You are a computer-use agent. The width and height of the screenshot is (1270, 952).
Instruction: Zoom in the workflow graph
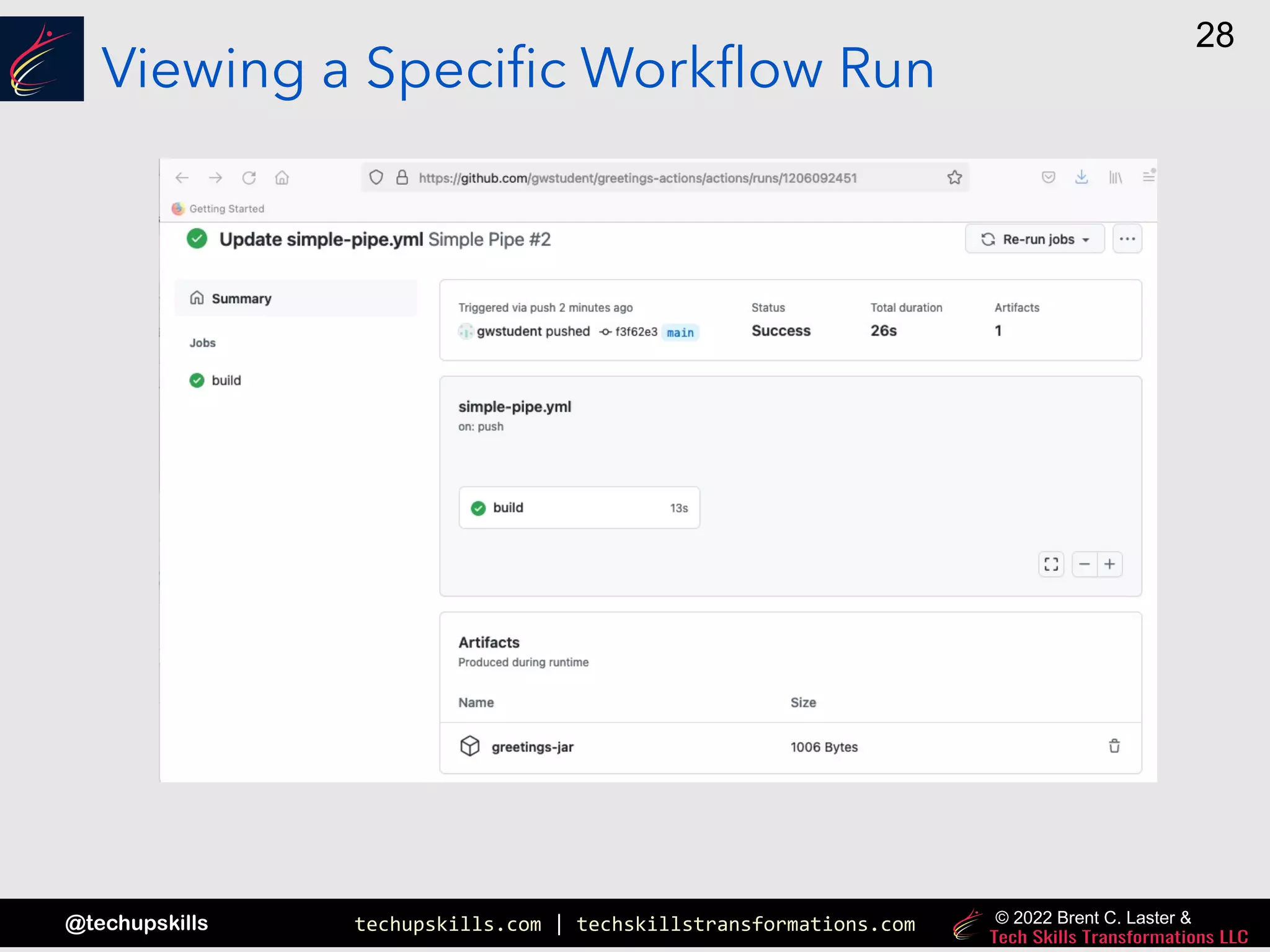click(1110, 564)
